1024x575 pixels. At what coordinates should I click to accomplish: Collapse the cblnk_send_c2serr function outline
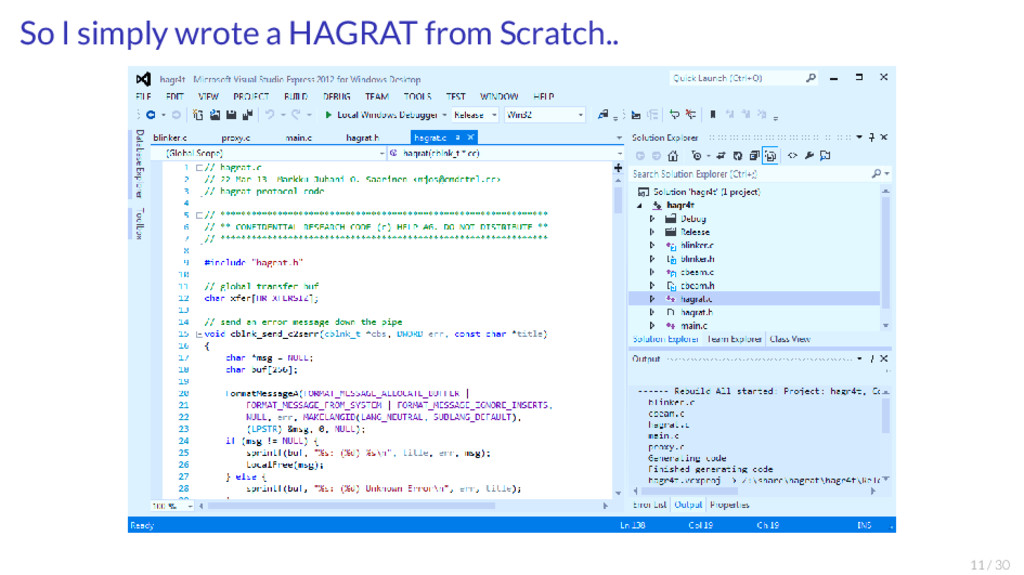click(197, 334)
